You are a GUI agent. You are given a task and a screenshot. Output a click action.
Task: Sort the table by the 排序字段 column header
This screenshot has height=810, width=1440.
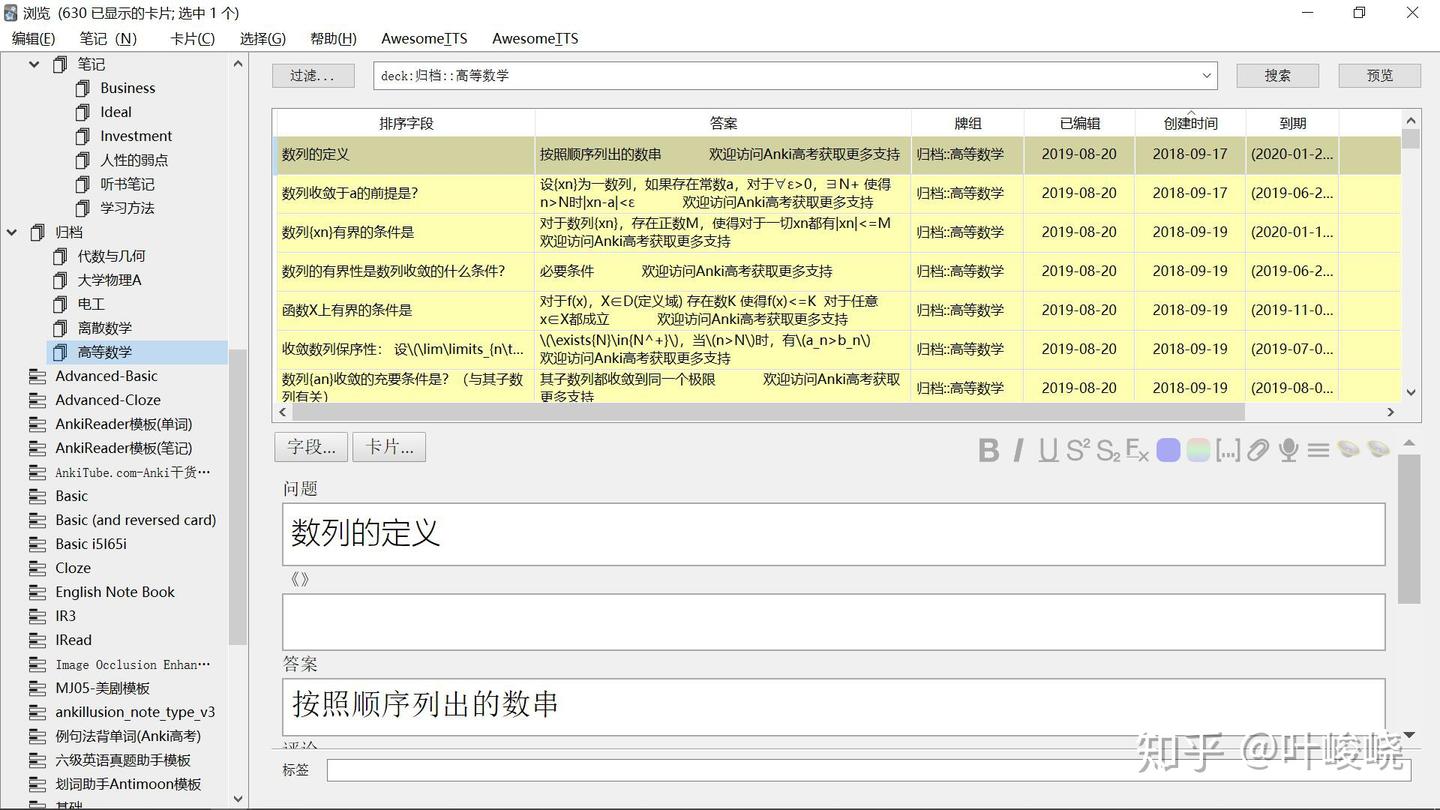click(406, 123)
